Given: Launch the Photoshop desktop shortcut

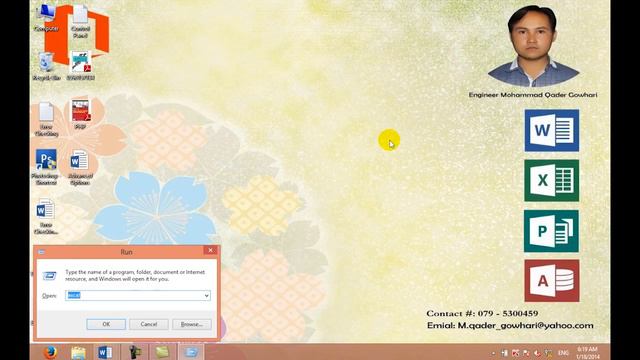Looking at the screenshot, I should point(46,167).
